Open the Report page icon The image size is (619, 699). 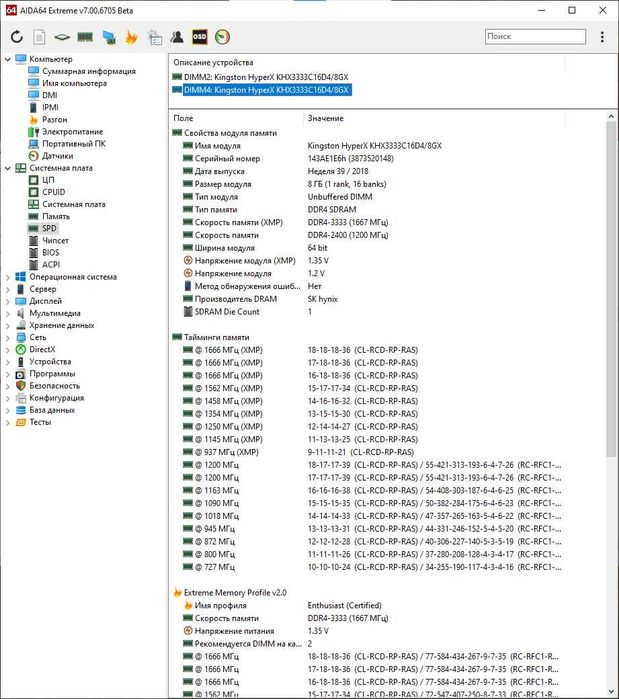[39, 37]
